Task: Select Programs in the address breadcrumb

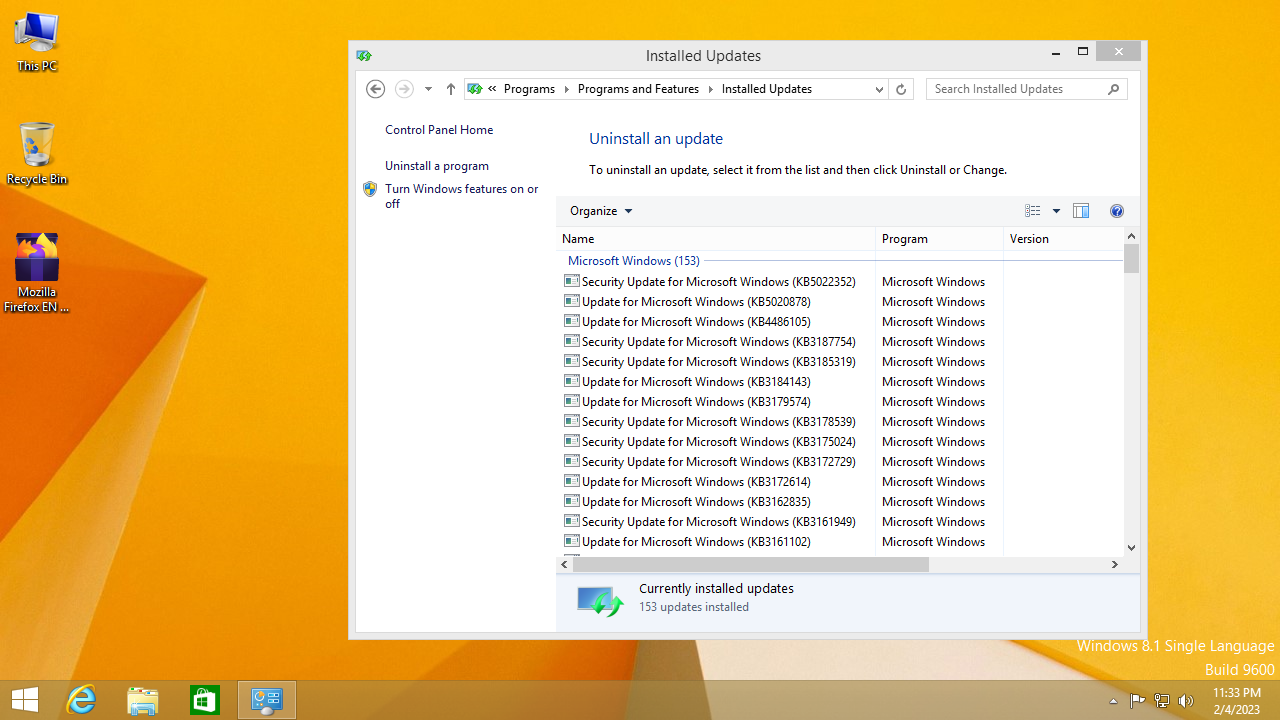Action: 529,89
